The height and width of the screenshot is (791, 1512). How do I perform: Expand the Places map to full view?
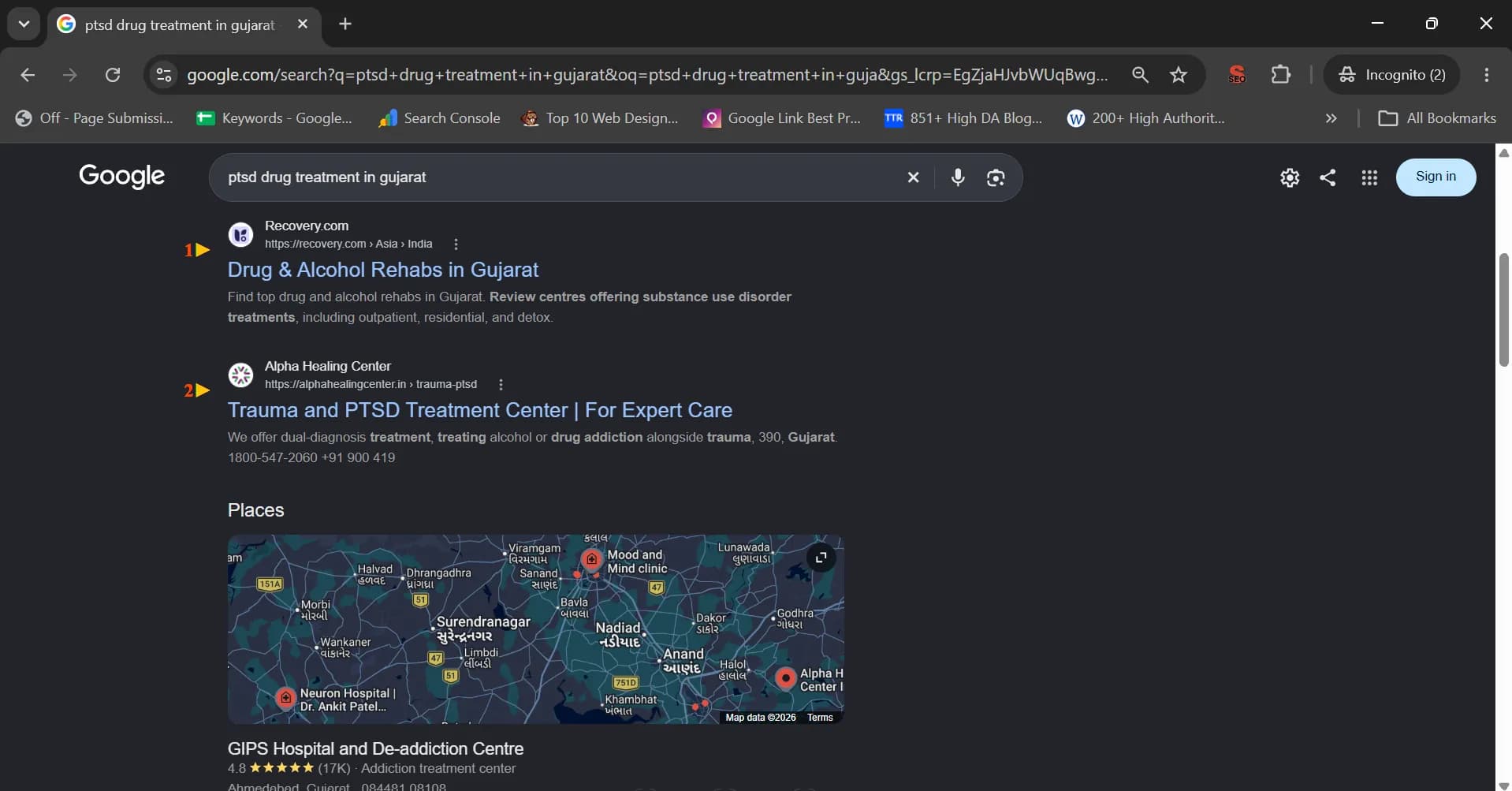coord(821,558)
